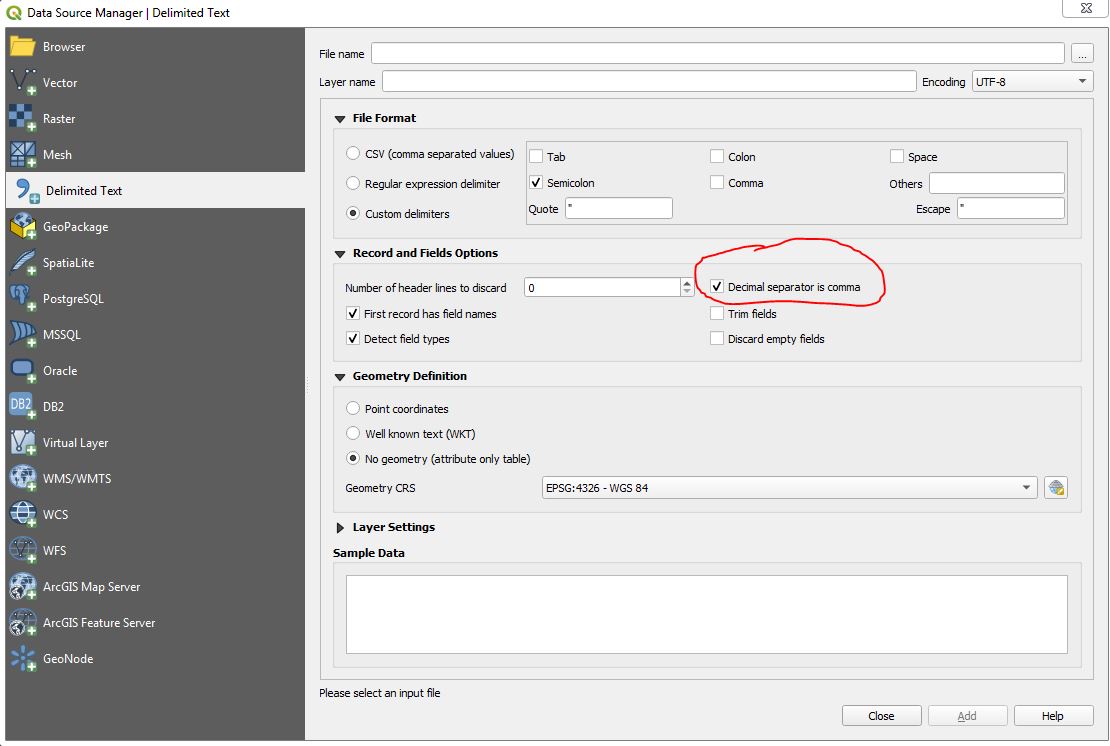The width and height of the screenshot is (1110, 746).
Task: Click the Others delimiter input field
Action: [x=997, y=183]
